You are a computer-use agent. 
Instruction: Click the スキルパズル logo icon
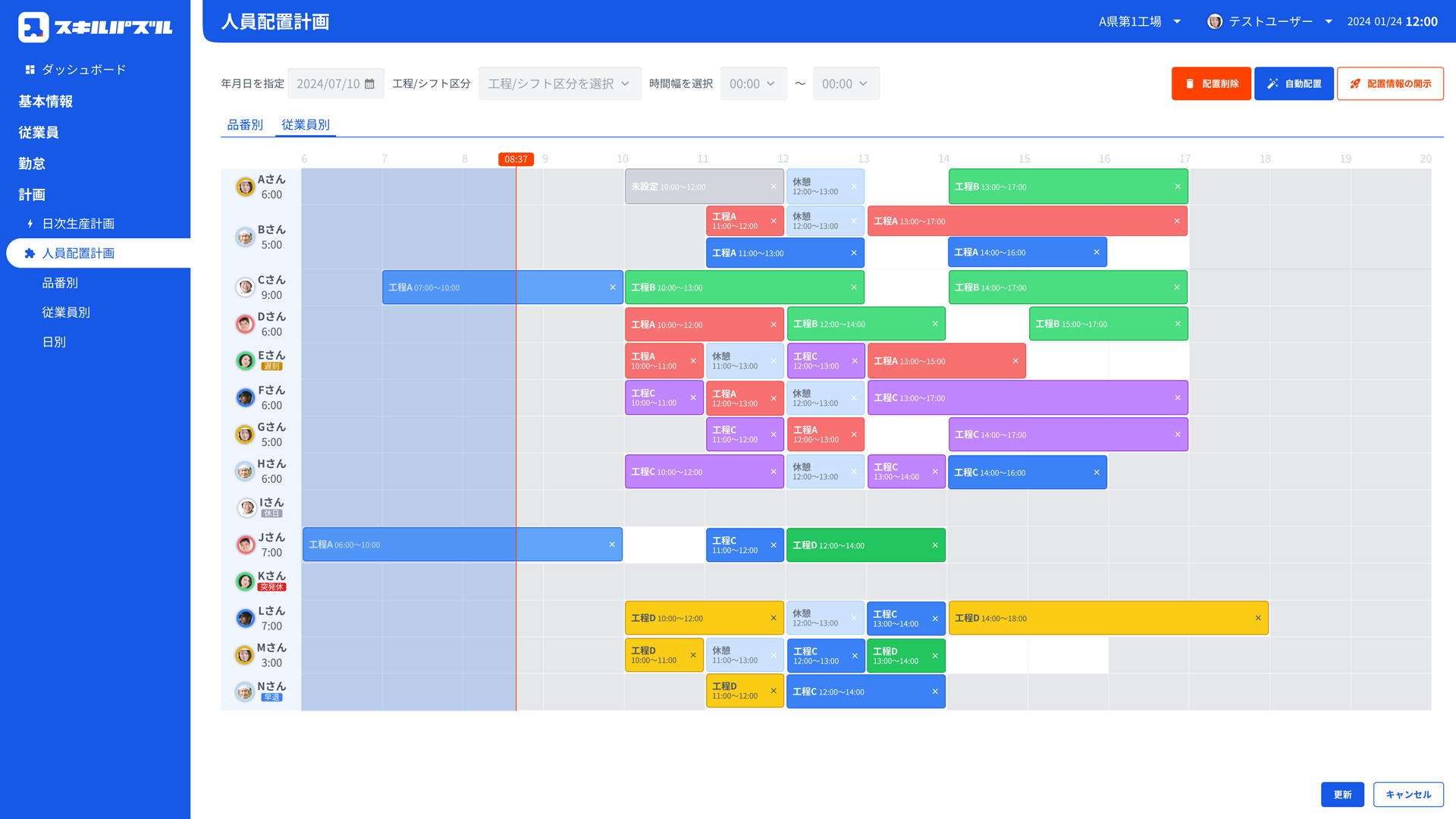[x=33, y=27]
